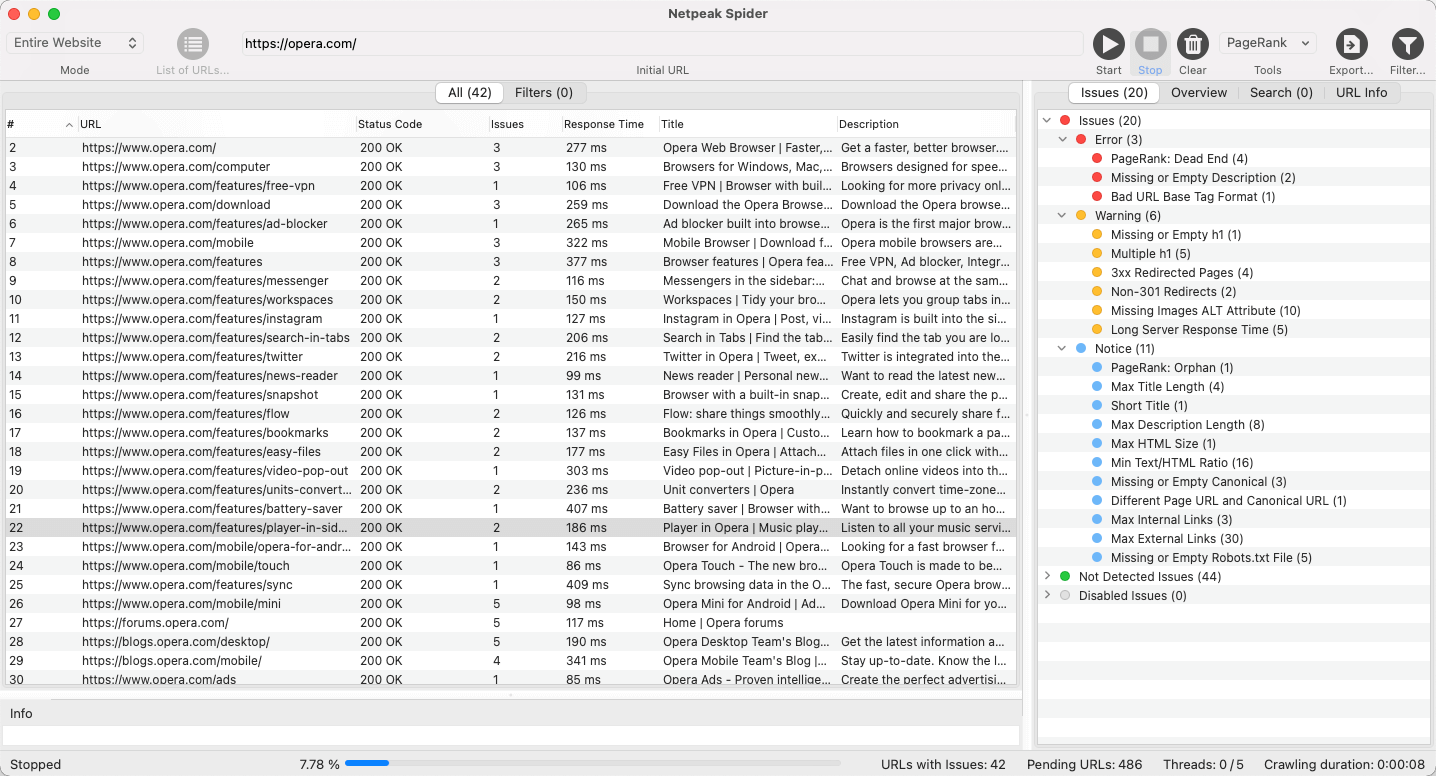Click orange dot beside 3xx Redirected Pages
Image resolution: width=1436 pixels, height=776 pixels.
1097,273
